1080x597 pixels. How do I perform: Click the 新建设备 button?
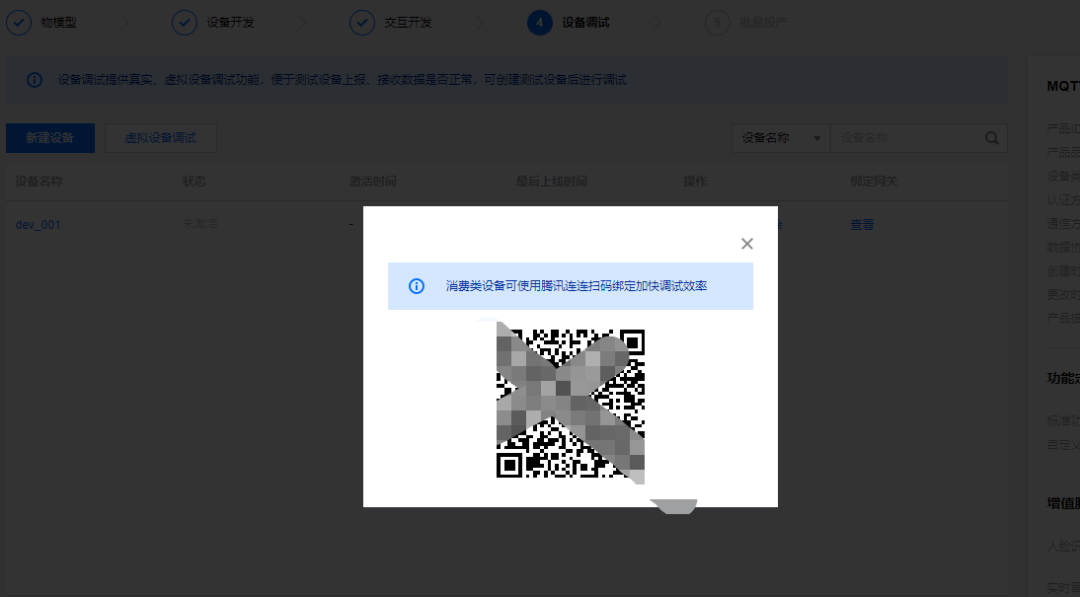coord(50,138)
